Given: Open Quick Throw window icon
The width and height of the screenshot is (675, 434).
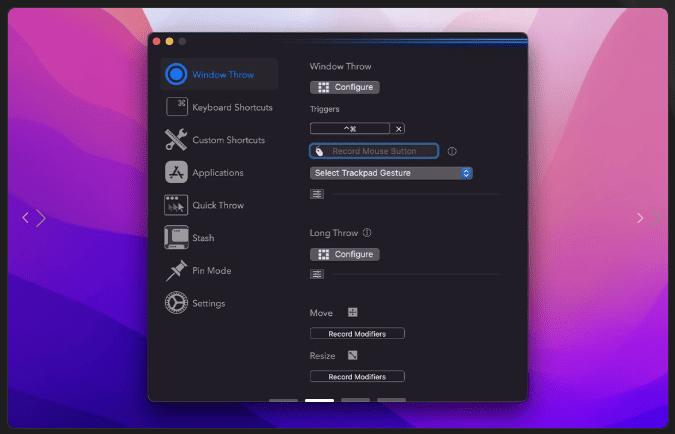Looking at the screenshot, I should tap(176, 205).
